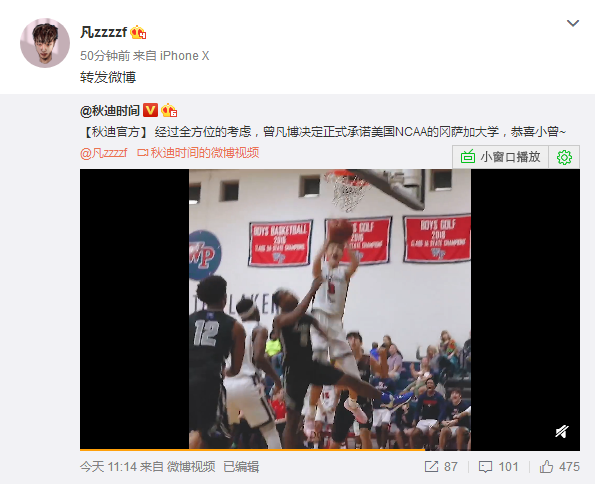Click the basketball video frame to play
Viewport: 595px width, 484px height.
pos(330,309)
